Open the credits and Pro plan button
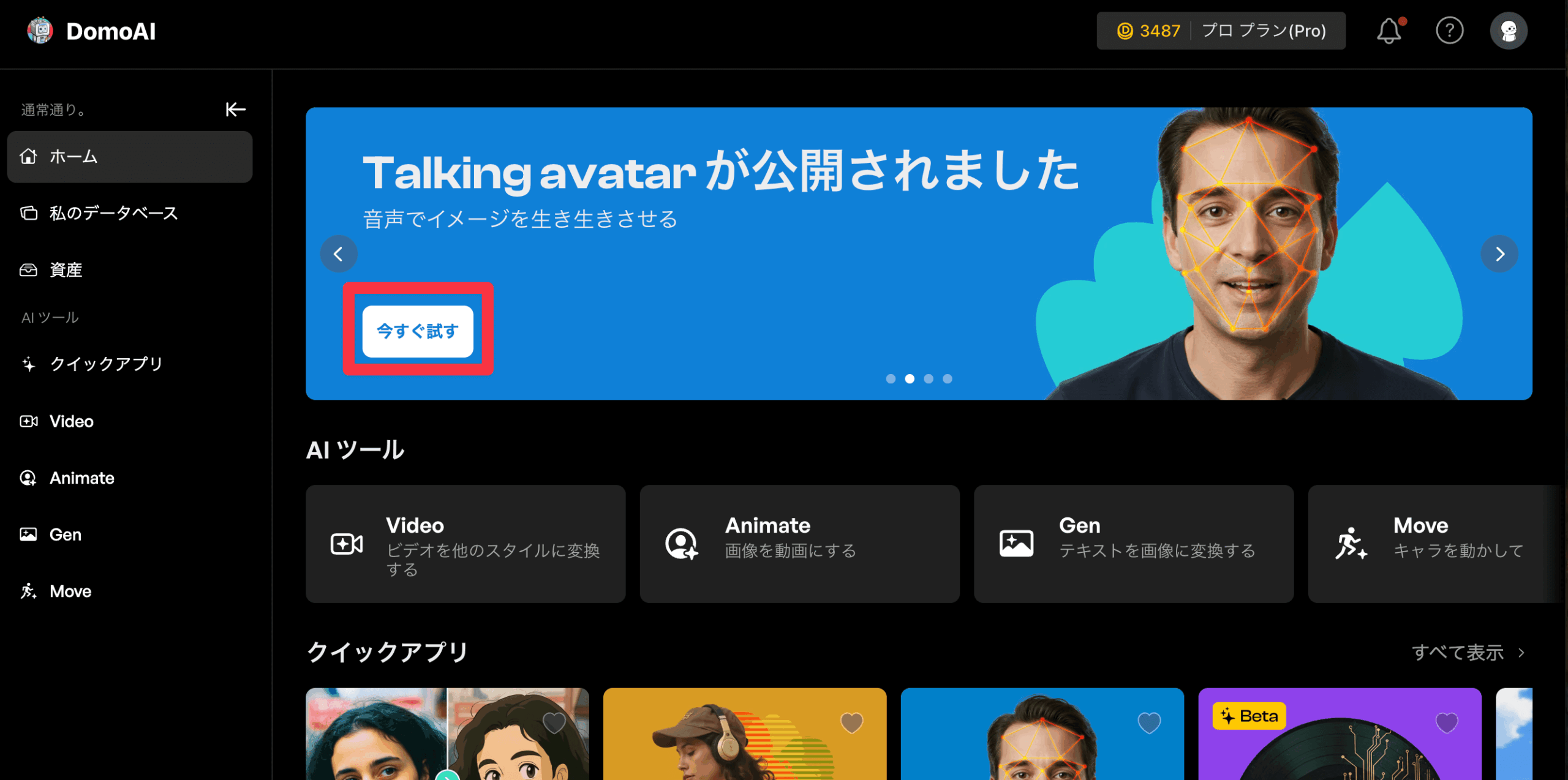This screenshot has height=780, width=1568. click(1221, 31)
